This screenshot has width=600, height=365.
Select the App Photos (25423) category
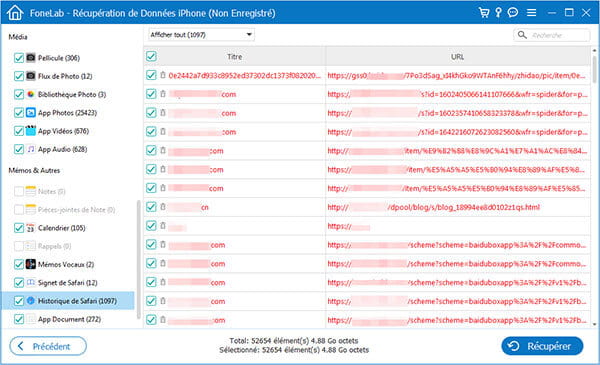[x=67, y=113]
